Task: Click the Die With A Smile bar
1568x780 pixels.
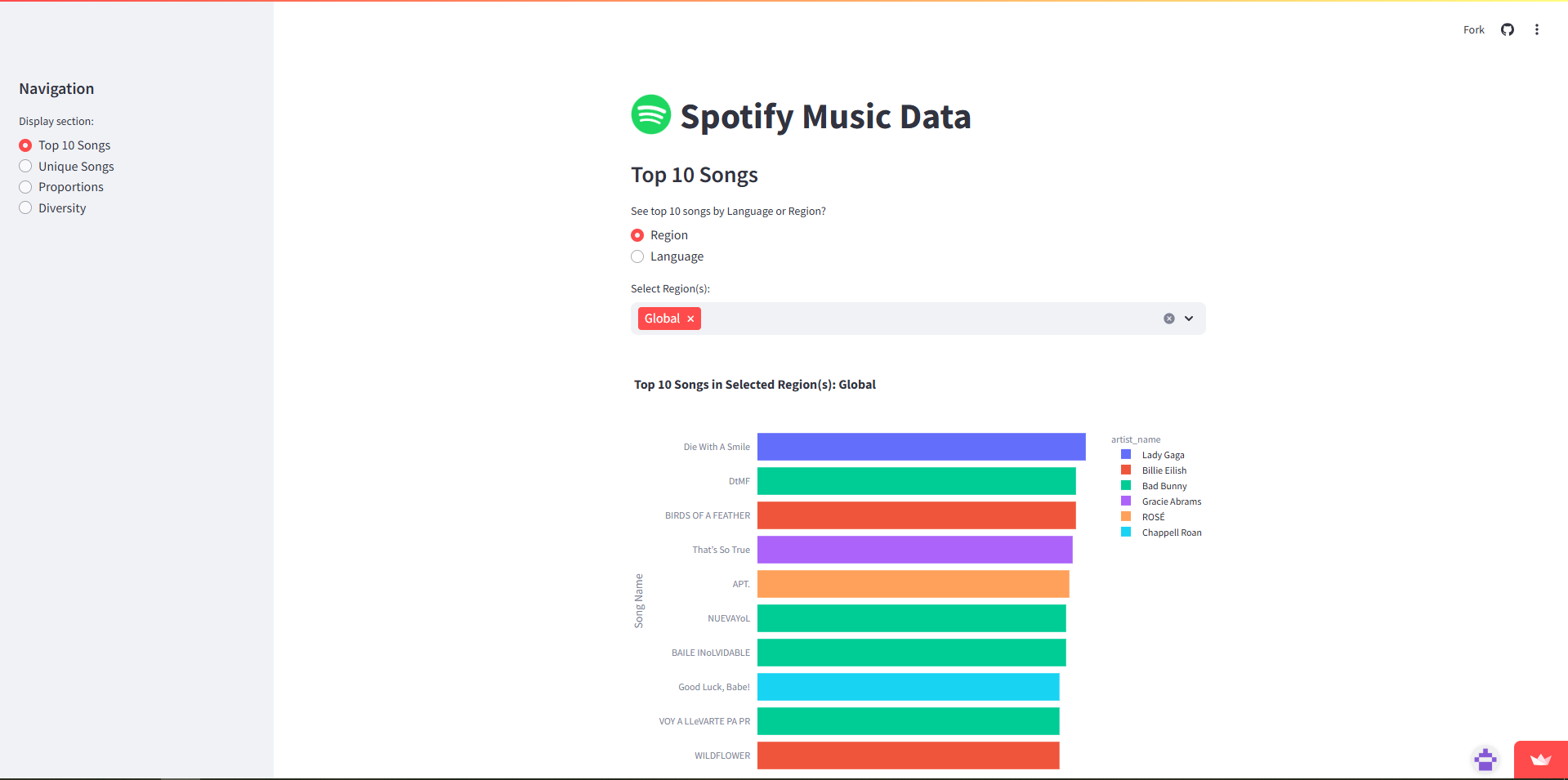Action: click(x=921, y=447)
